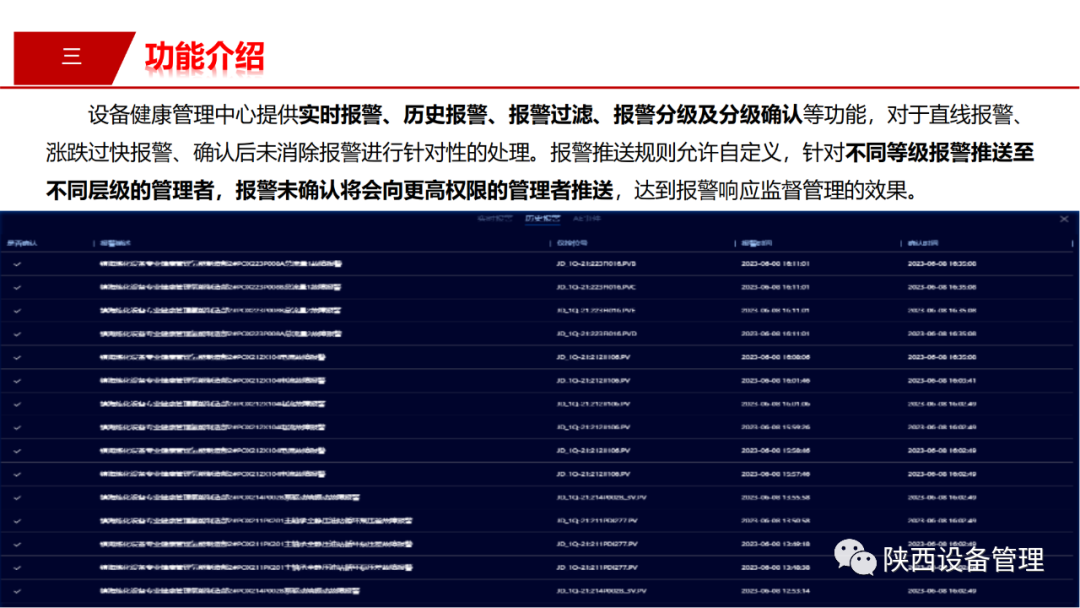Select alarm time 13:55:58 cell

775,498
